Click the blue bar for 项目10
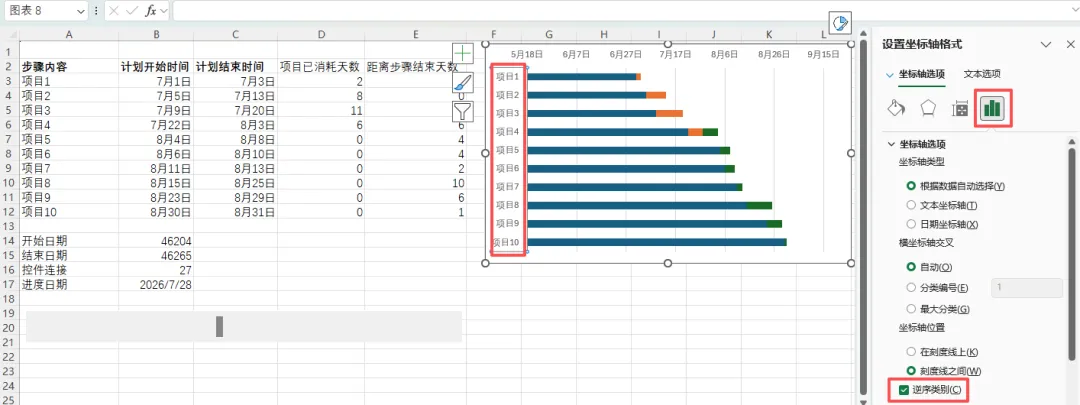Image resolution: width=1080 pixels, height=405 pixels. tap(656, 242)
